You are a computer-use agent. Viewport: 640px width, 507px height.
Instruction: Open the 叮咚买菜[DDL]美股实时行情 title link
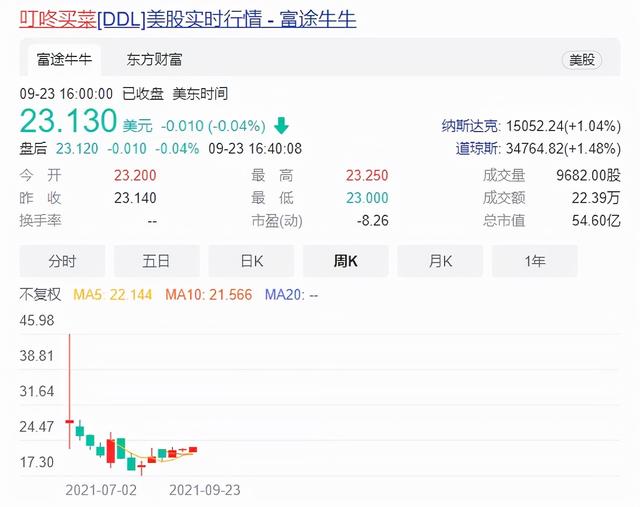point(188,19)
